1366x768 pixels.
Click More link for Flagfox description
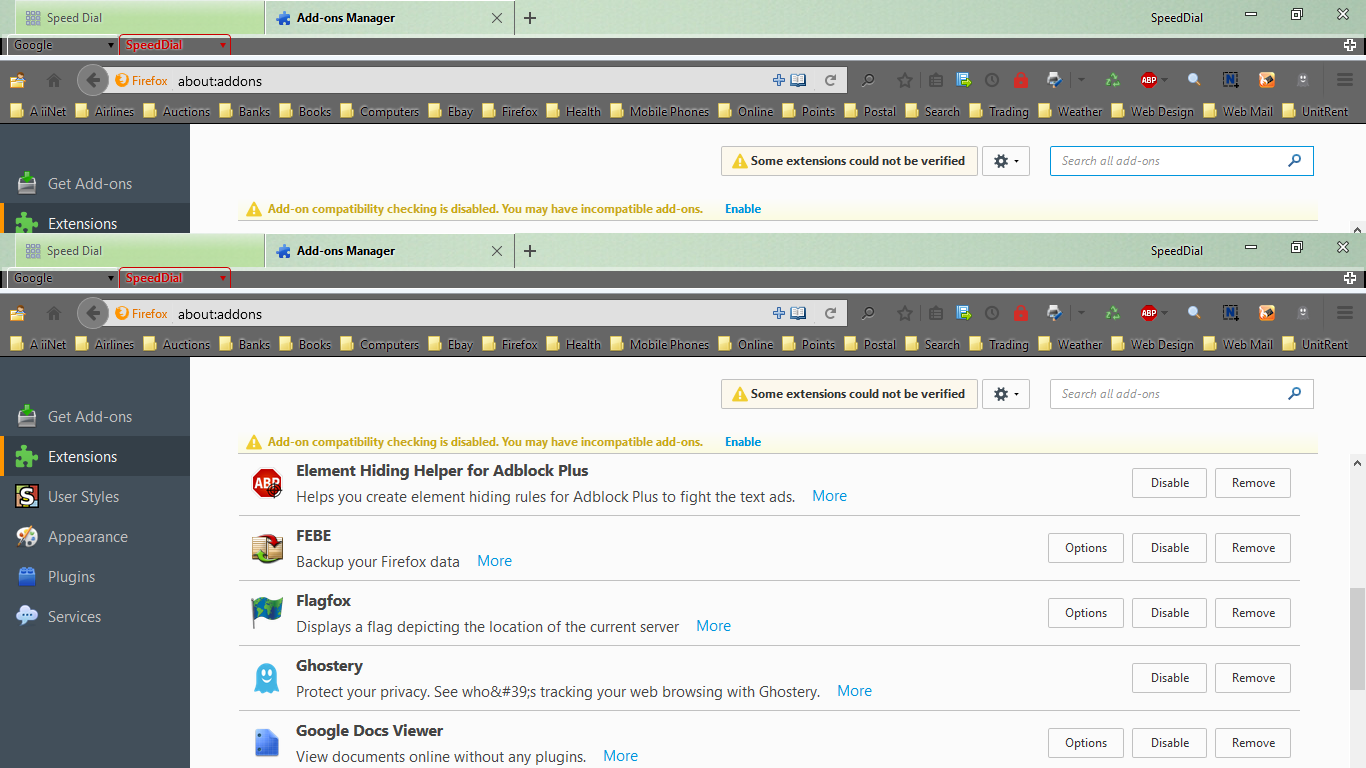(x=713, y=626)
